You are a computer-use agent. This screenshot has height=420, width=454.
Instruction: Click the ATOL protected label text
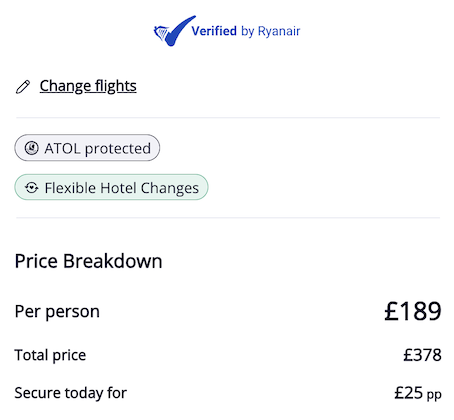[98, 149]
